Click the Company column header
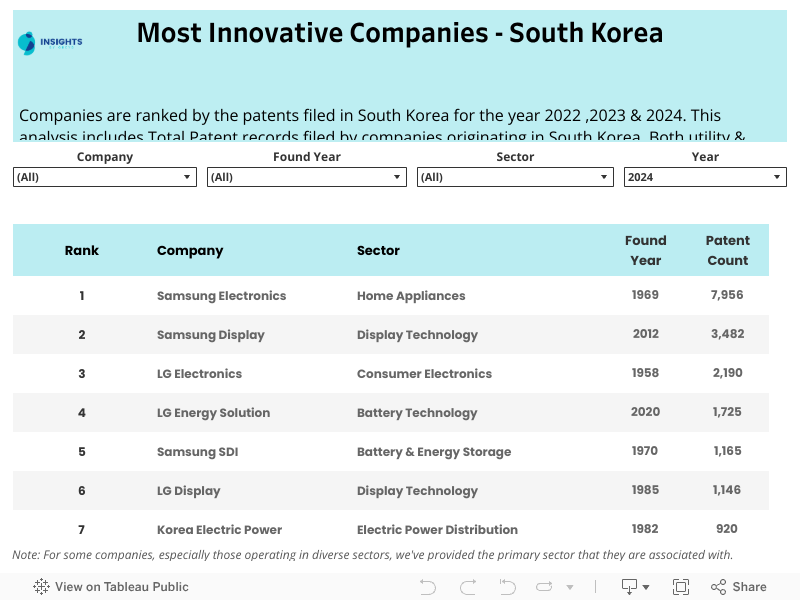This screenshot has height=600, width=800. (190, 251)
